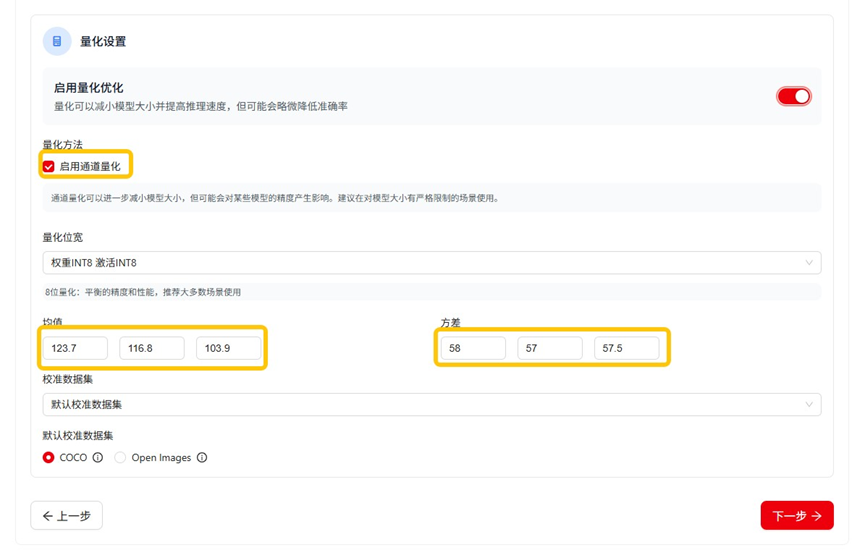Open the 默认校准数据集 calibration dropdown

pos(432,405)
